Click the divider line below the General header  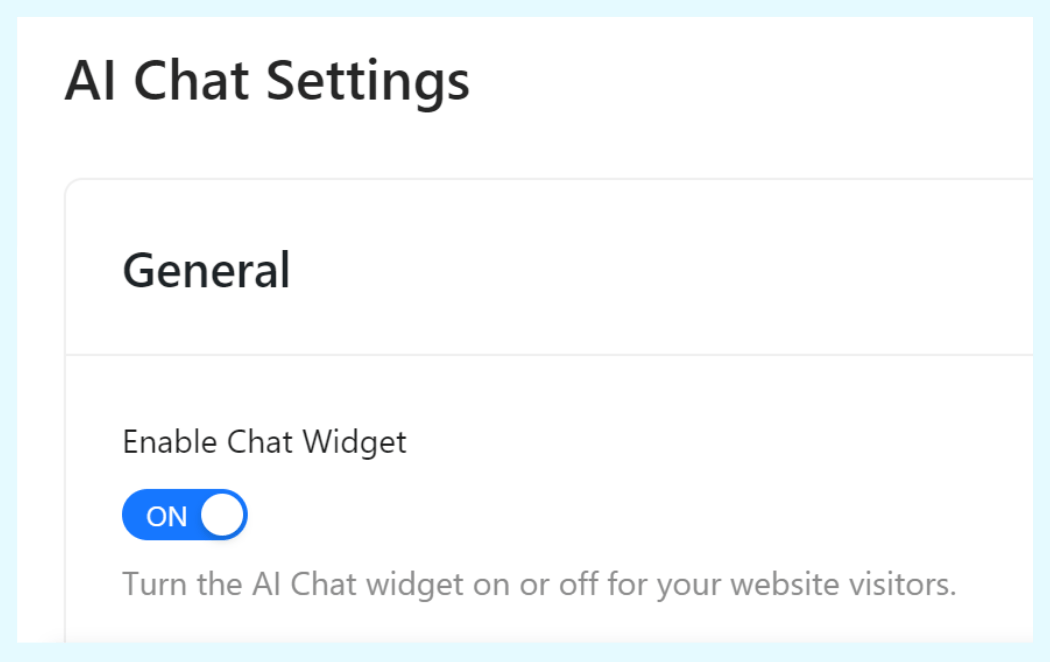(550, 354)
